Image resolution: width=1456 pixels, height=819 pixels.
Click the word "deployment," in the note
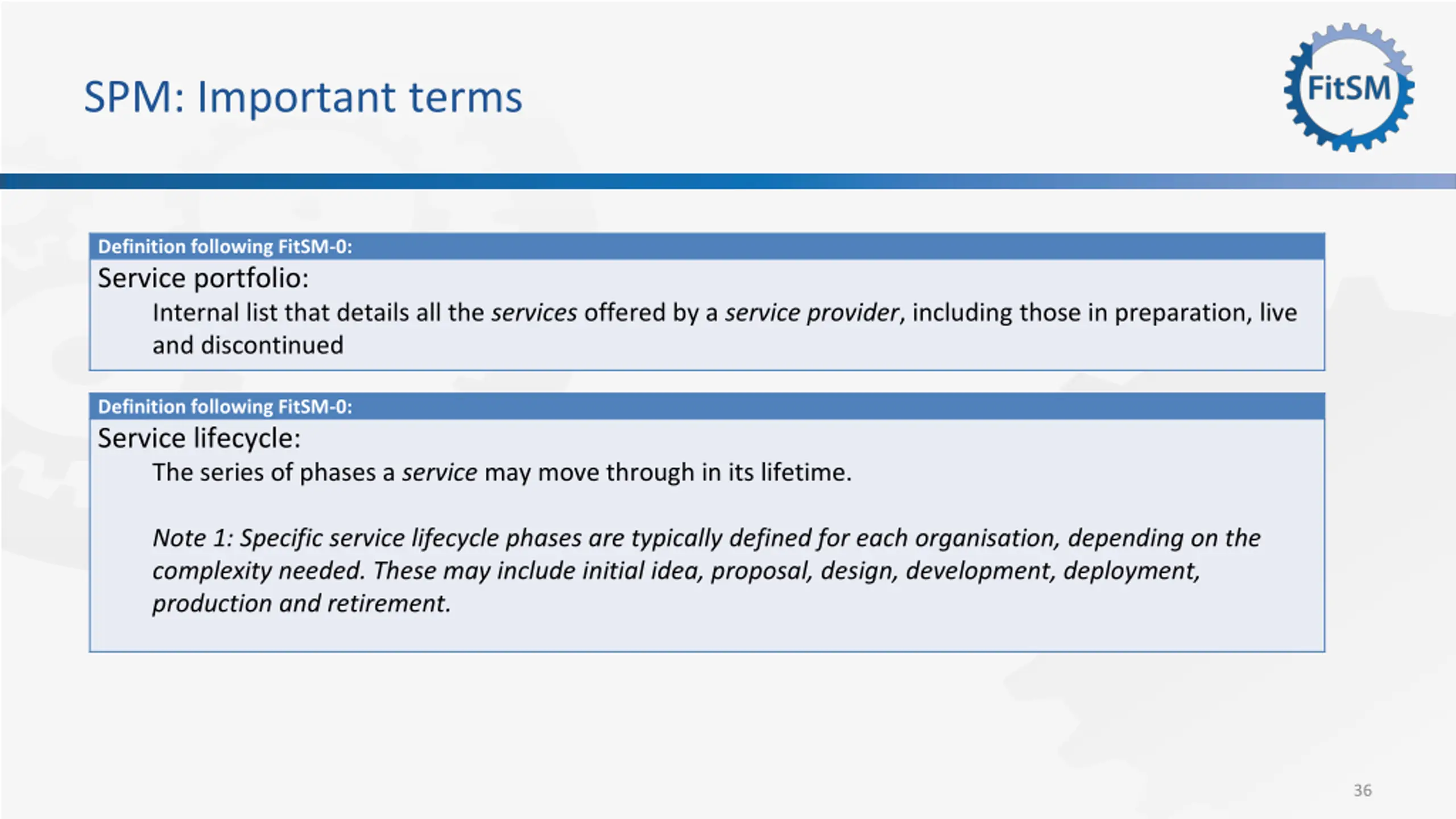(x=1131, y=571)
